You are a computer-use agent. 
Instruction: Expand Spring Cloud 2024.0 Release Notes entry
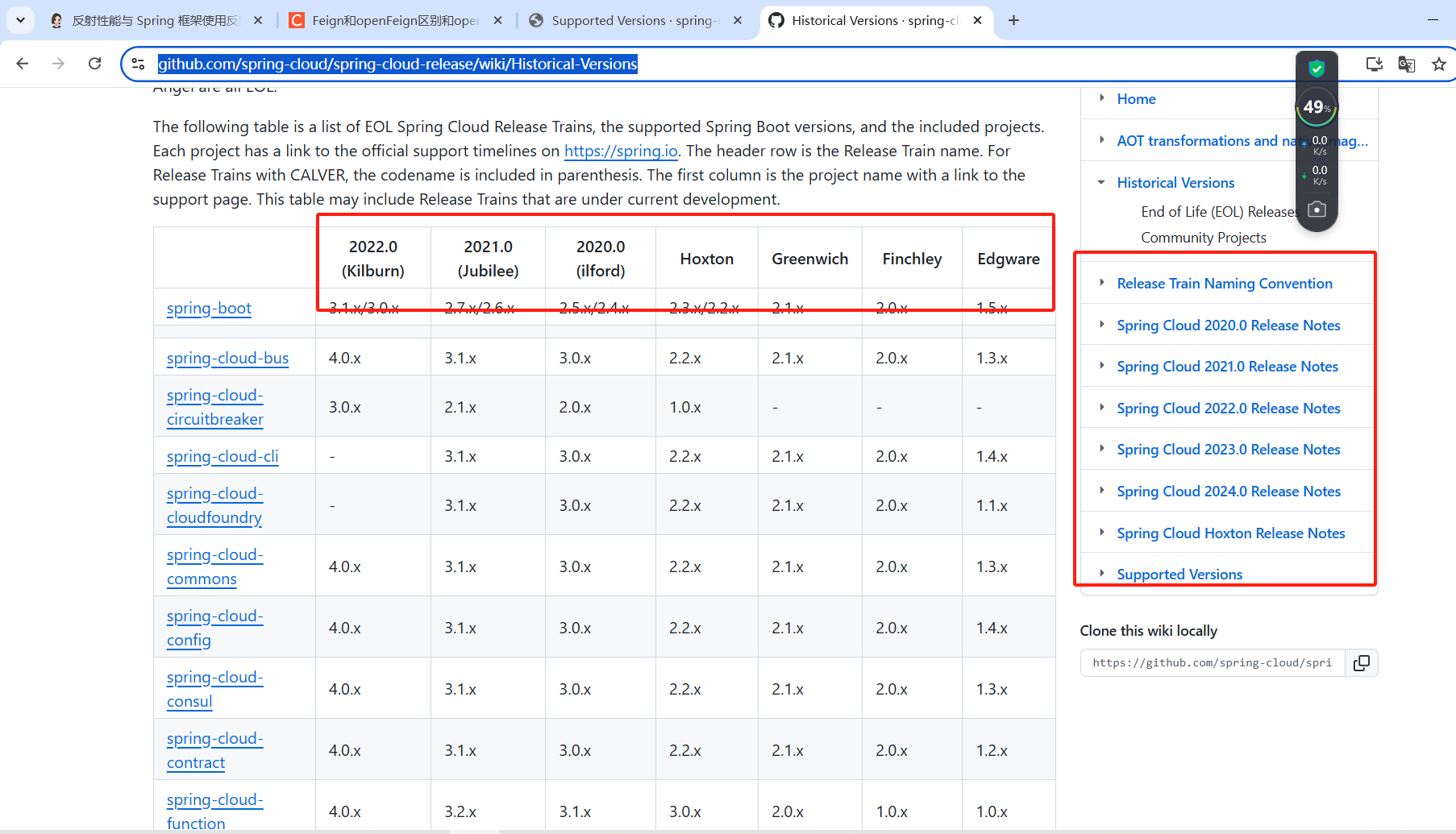tap(1102, 491)
